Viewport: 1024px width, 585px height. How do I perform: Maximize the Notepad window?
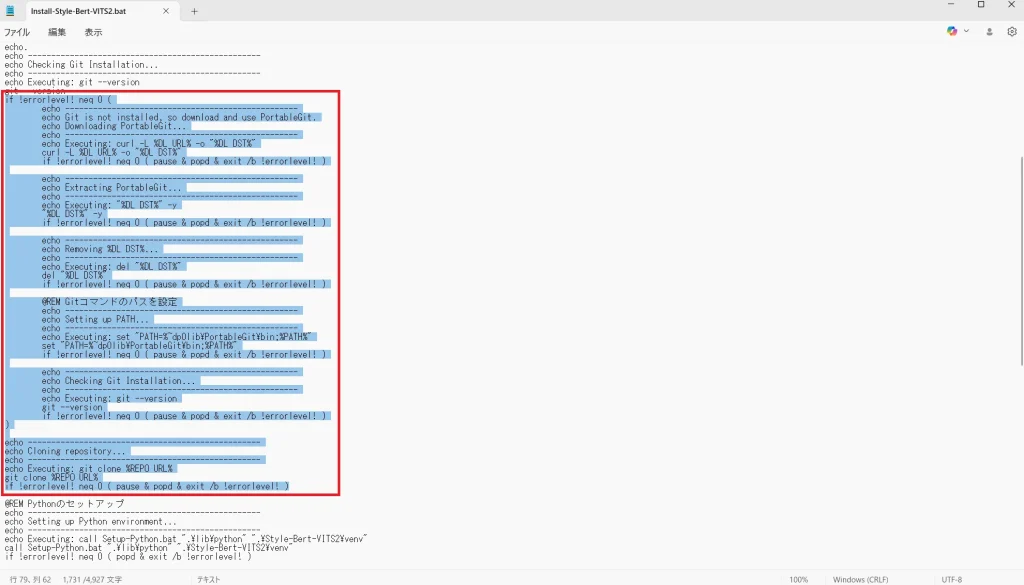(x=981, y=6)
